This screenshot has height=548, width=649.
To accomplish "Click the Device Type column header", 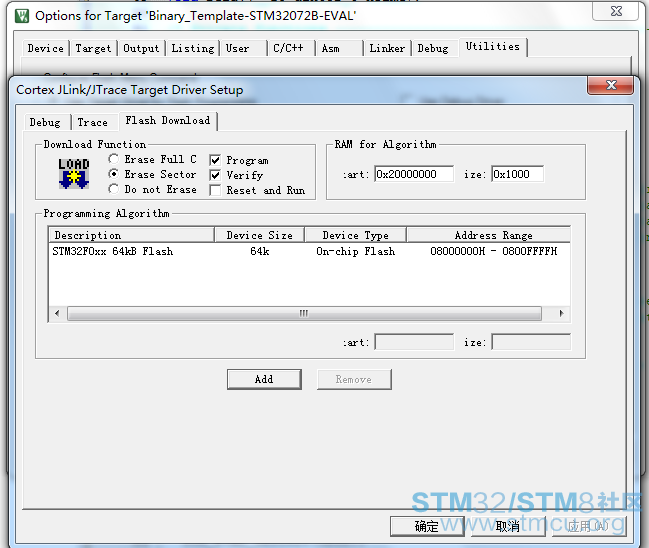I will click(356, 235).
